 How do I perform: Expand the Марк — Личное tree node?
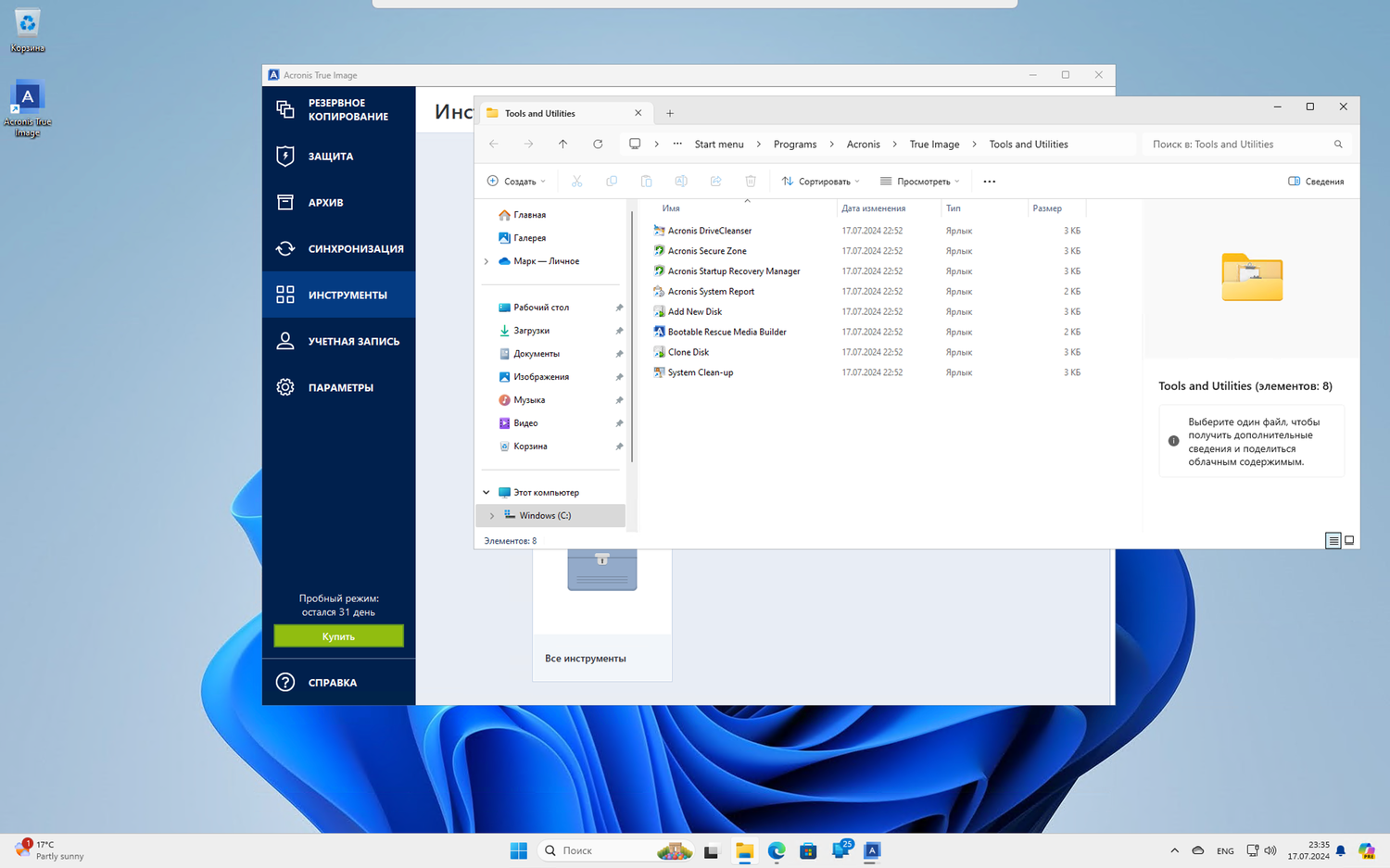486,261
